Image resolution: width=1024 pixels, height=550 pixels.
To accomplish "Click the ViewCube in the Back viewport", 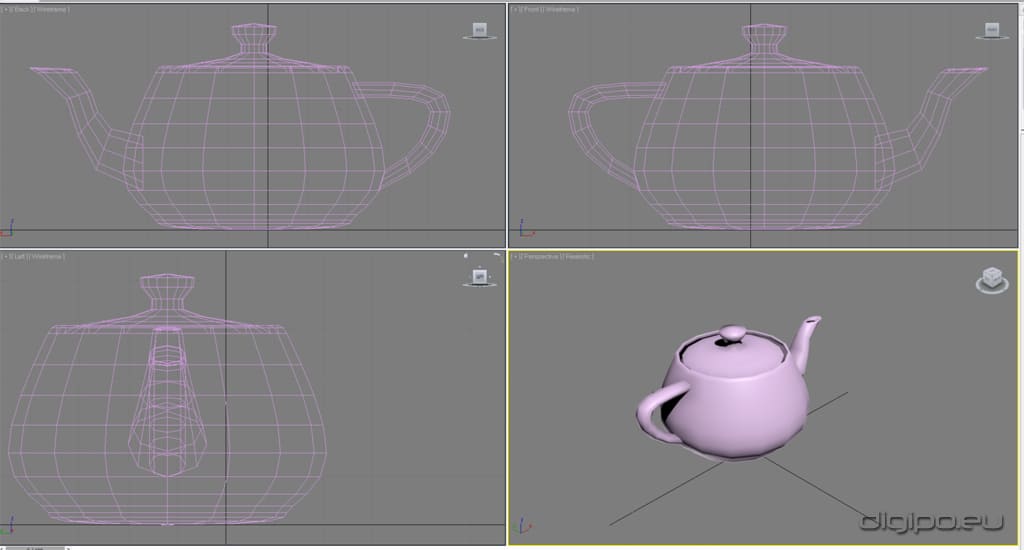I will click(479, 30).
